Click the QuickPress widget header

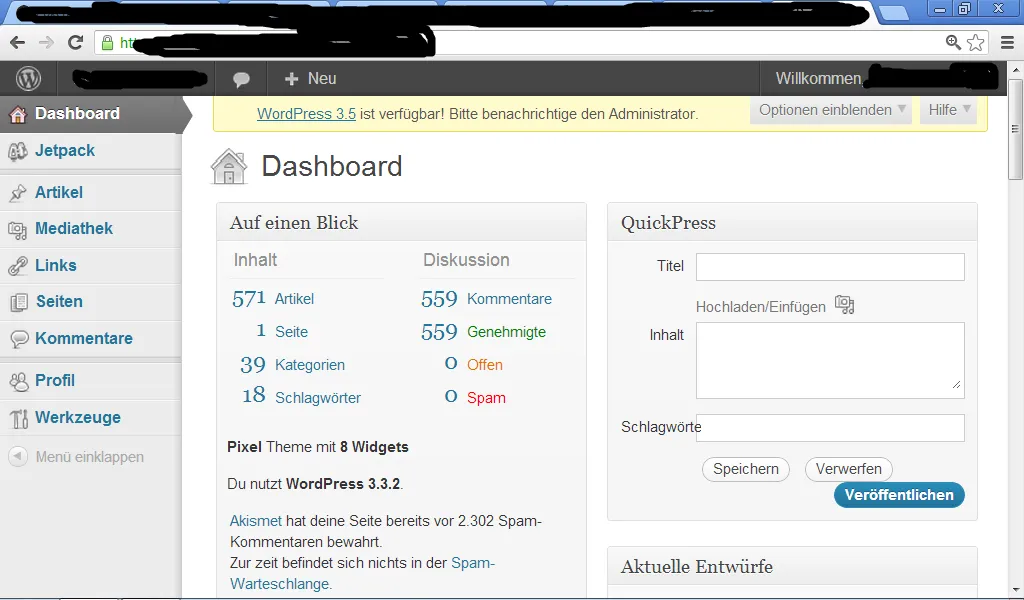pos(792,223)
